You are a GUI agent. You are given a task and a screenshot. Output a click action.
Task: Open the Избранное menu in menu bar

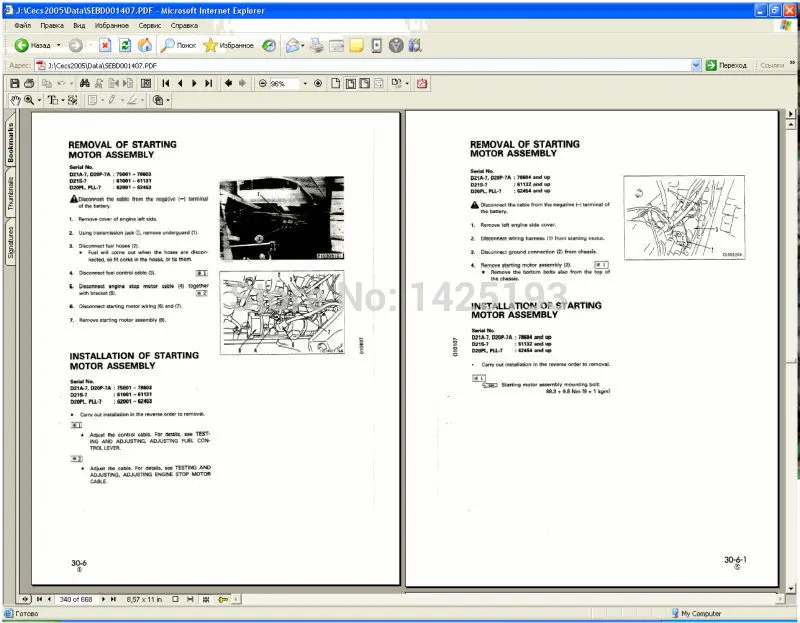tap(112, 25)
